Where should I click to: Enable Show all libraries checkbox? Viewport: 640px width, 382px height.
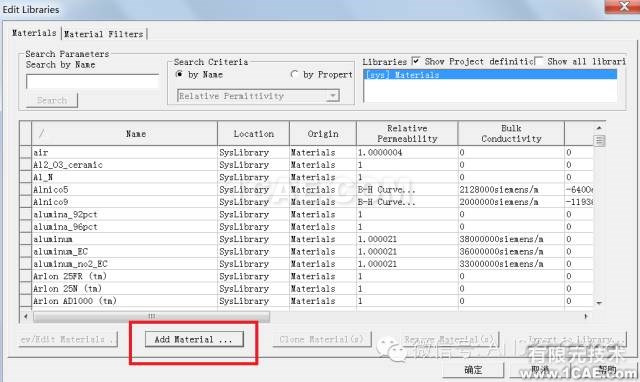point(539,61)
